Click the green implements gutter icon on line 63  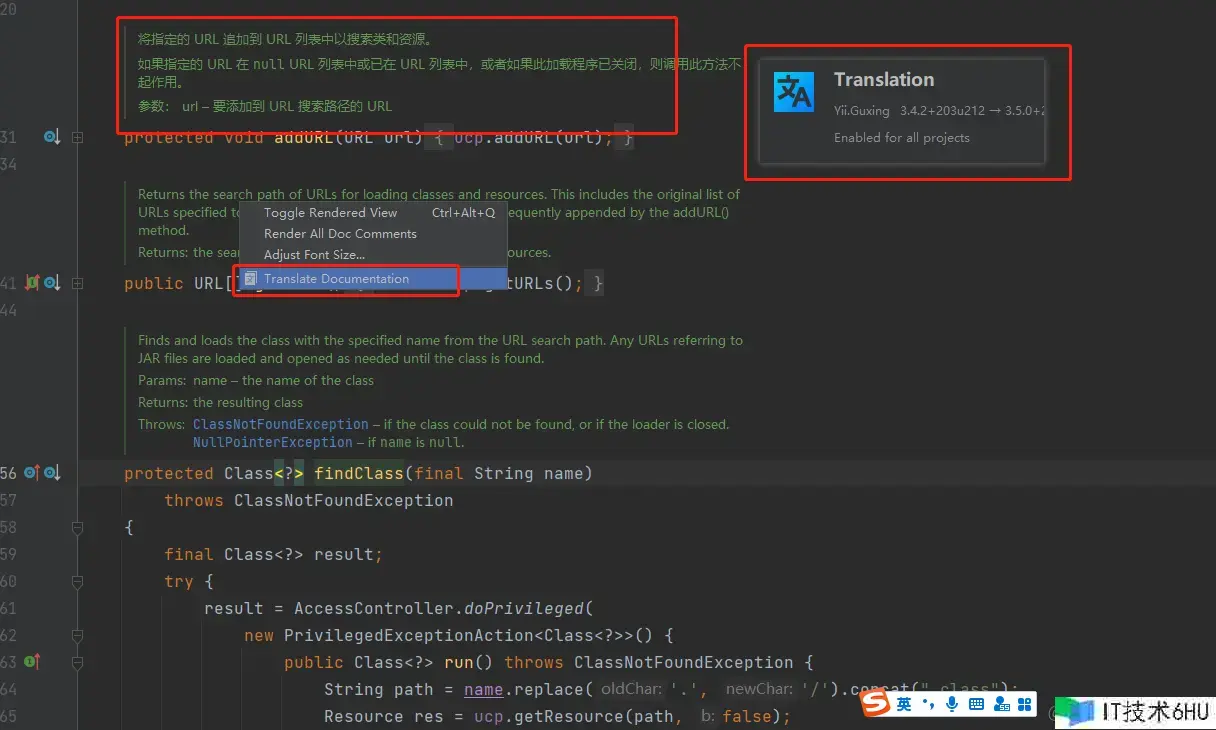32,661
